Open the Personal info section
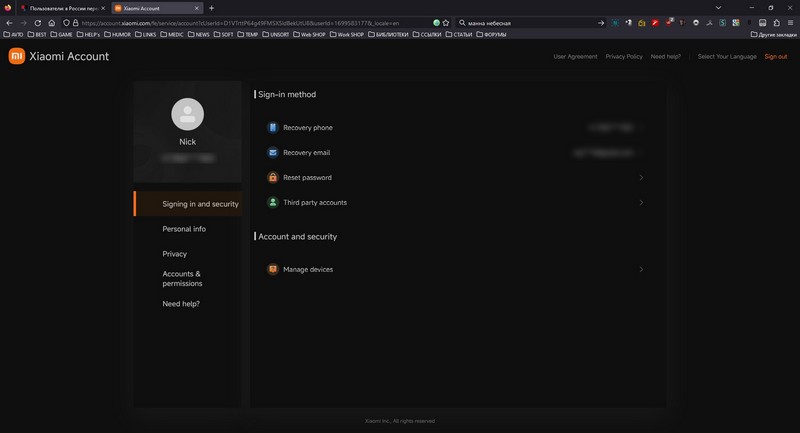Screen dimensions: 800x433 pyautogui.click(x=184, y=229)
